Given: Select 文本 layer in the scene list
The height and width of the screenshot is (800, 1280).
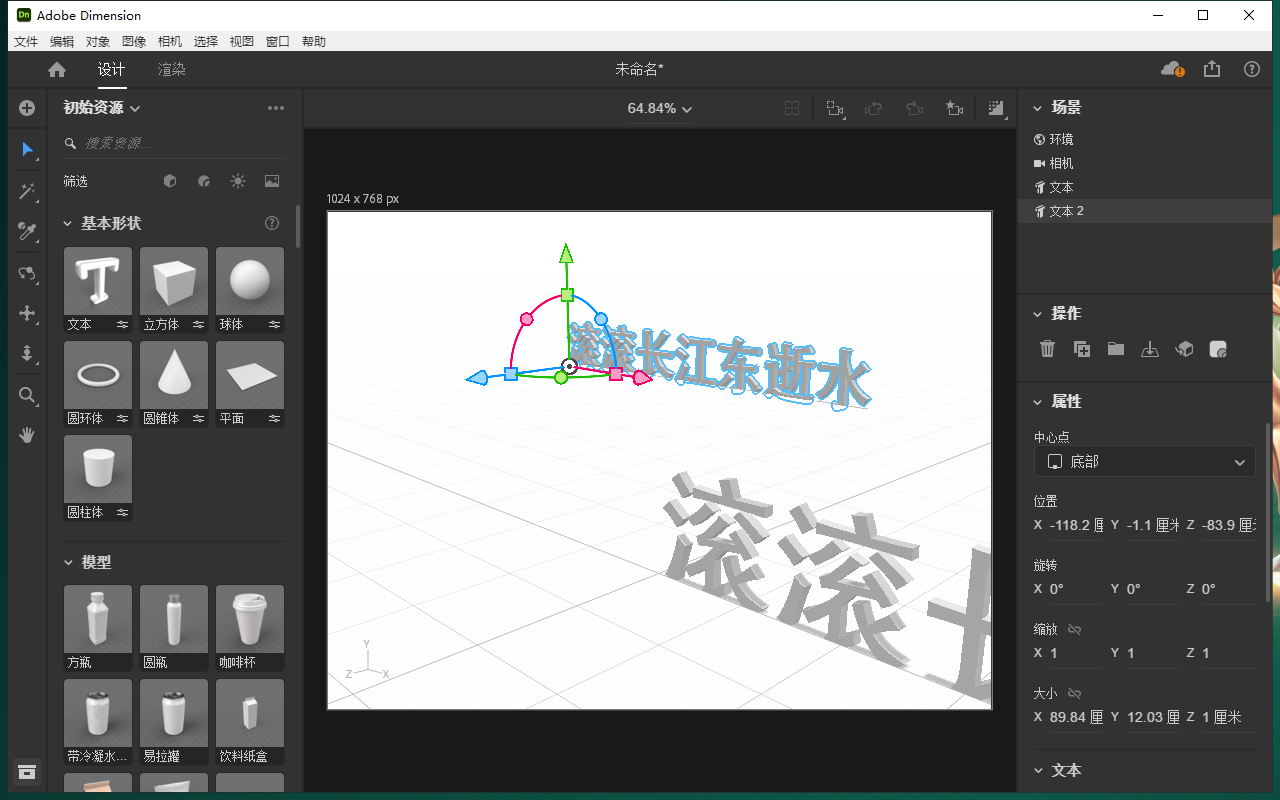Looking at the screenshot, I should (1145, 187).
